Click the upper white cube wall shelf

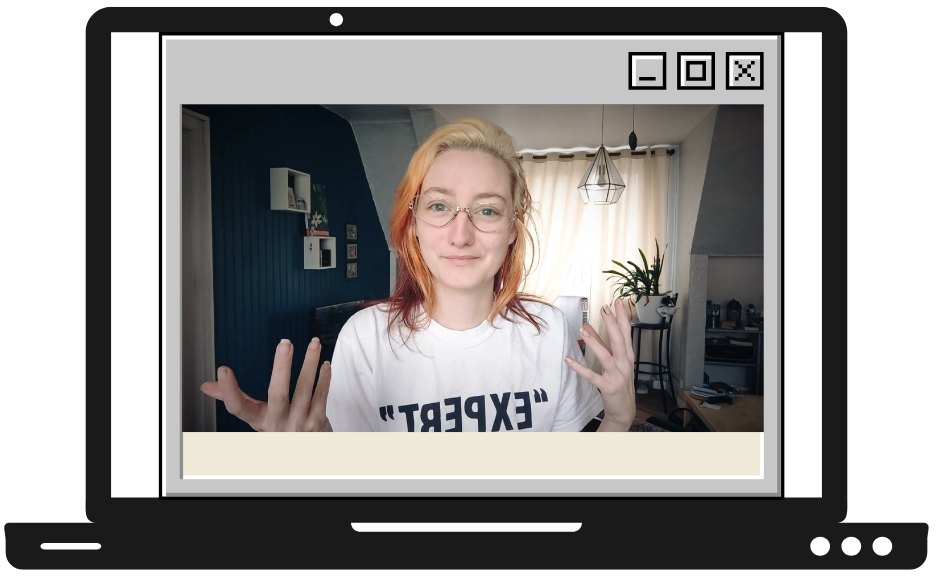click(289, 189)
